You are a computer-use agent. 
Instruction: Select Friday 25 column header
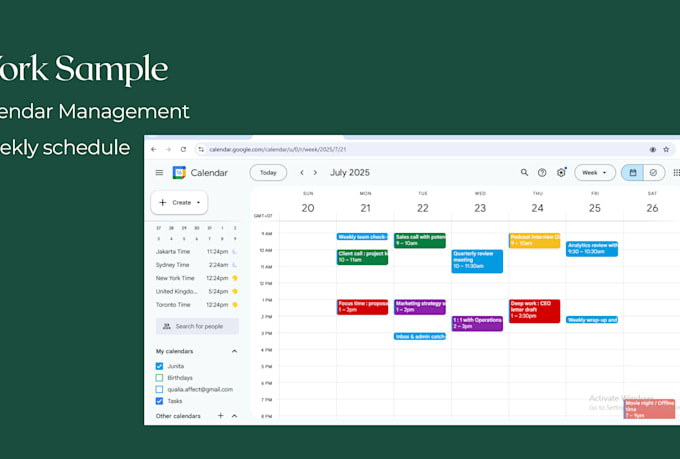tap(595, 203)
